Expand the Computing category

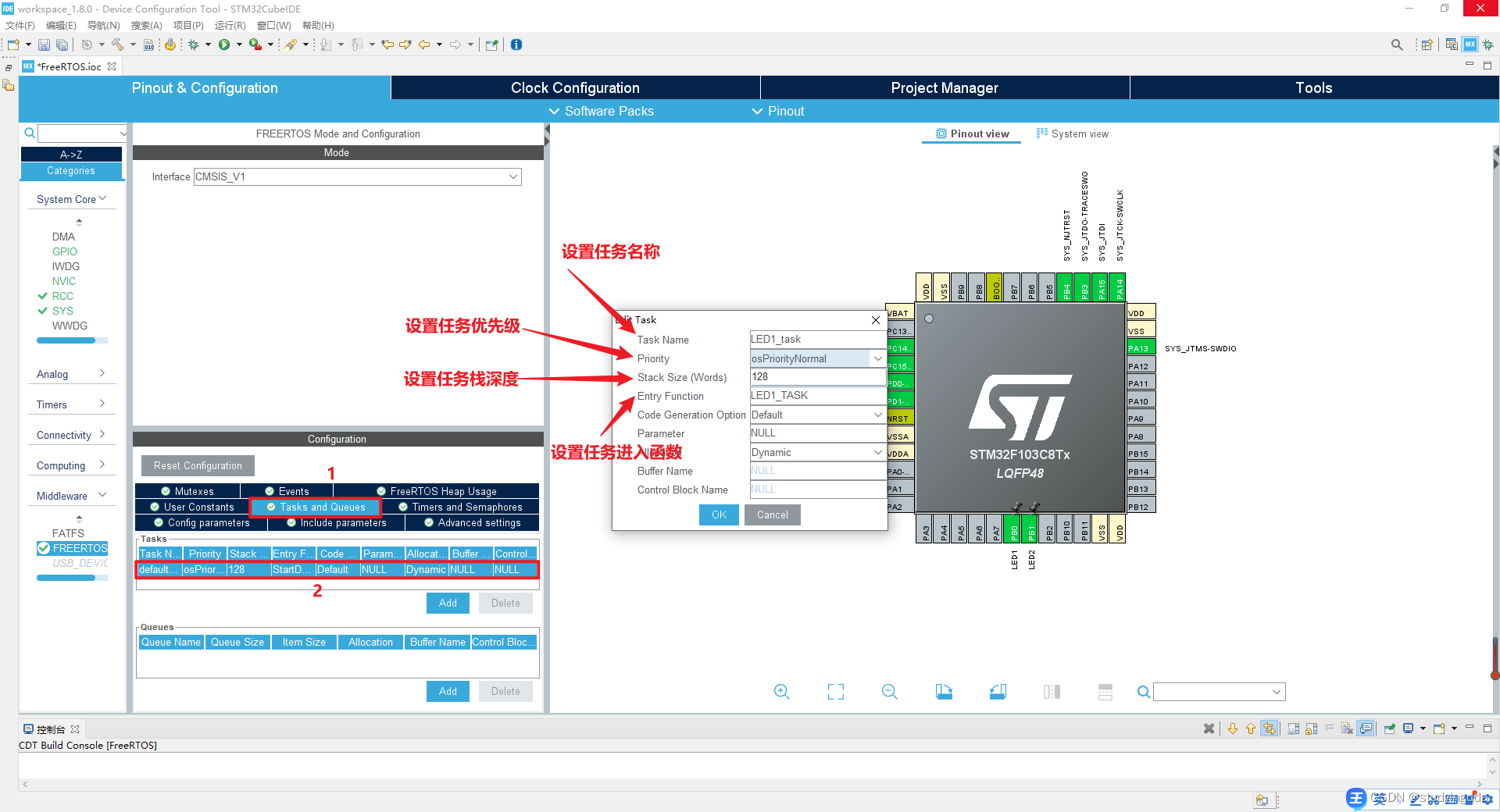click(71, 465)
